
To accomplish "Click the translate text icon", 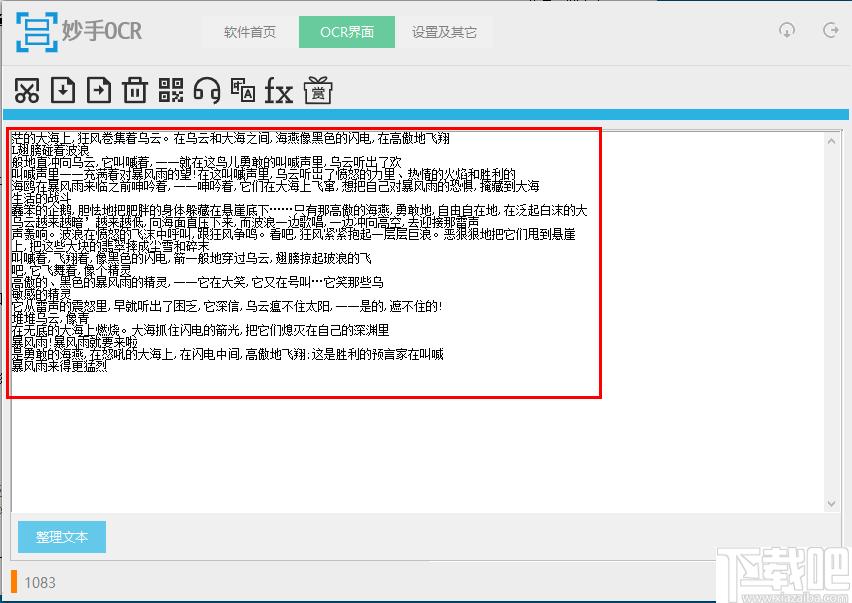I will pyautogui.click(x=243, y=90).
